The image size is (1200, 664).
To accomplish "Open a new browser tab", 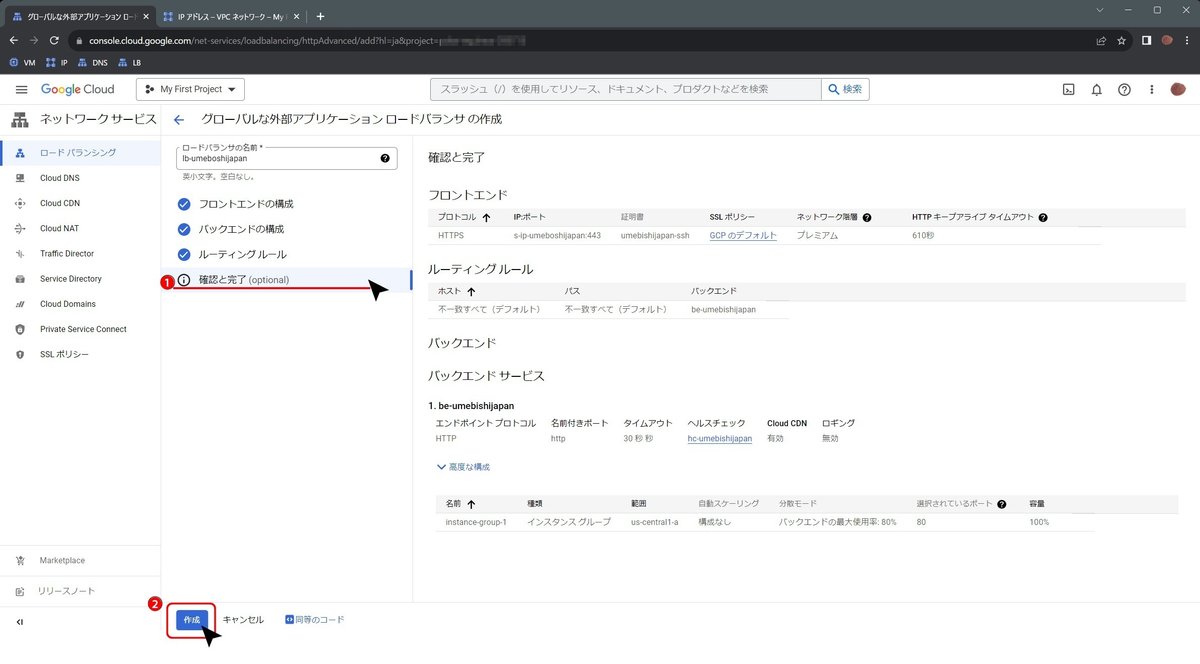I will click(x=320, y=16).
